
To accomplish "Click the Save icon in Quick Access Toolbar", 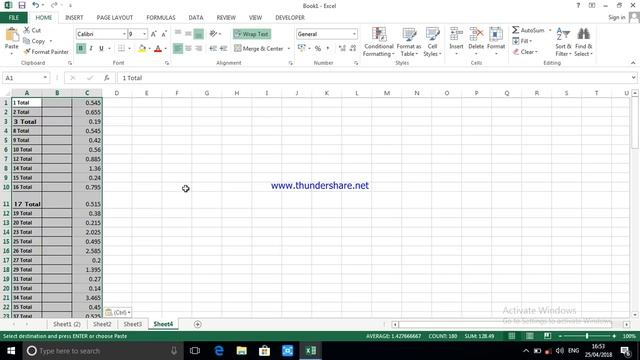I will tap(22, 5).
